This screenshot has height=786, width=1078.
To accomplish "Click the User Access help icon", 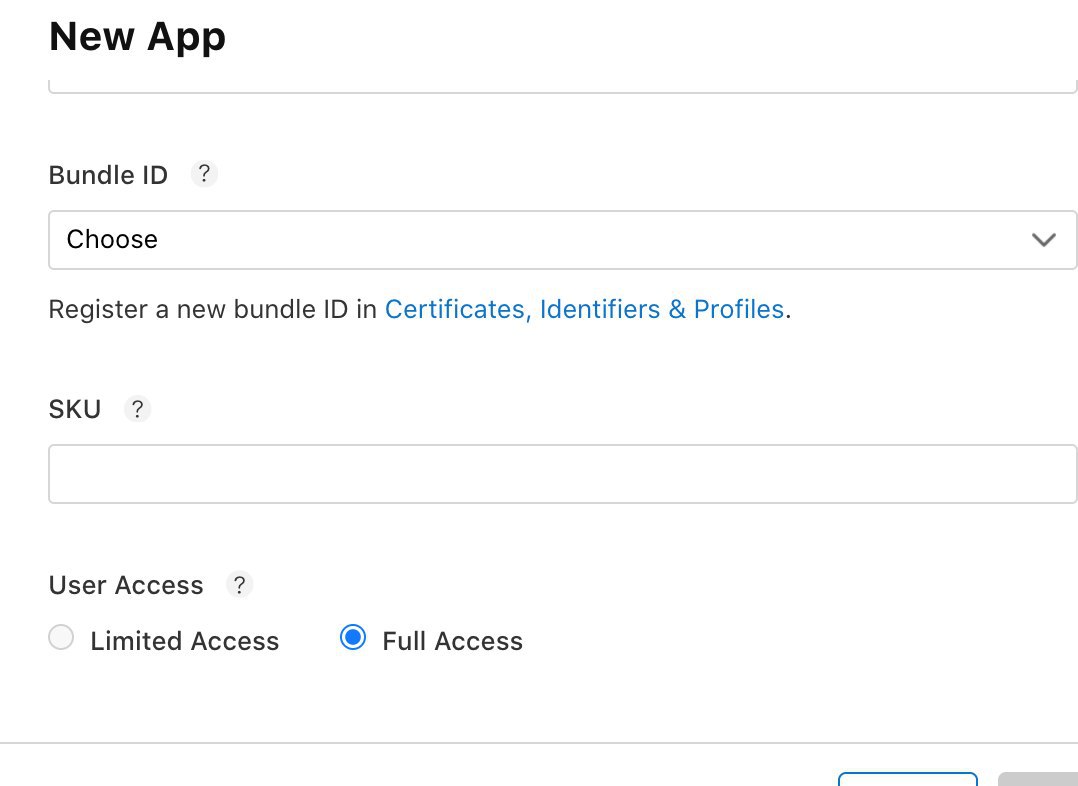I will click(239, 585).
